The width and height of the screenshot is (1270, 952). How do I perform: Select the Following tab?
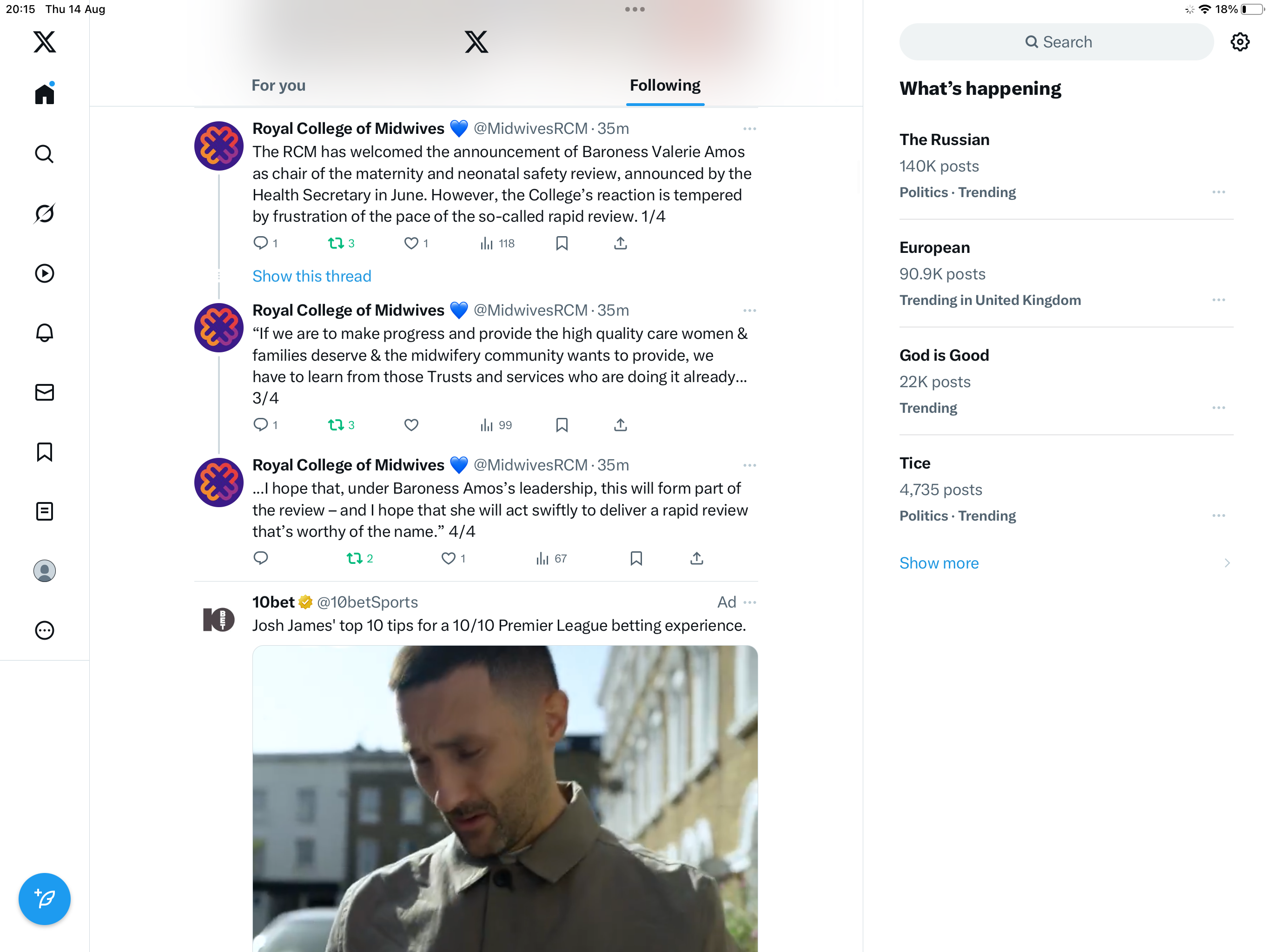point(665,86)
